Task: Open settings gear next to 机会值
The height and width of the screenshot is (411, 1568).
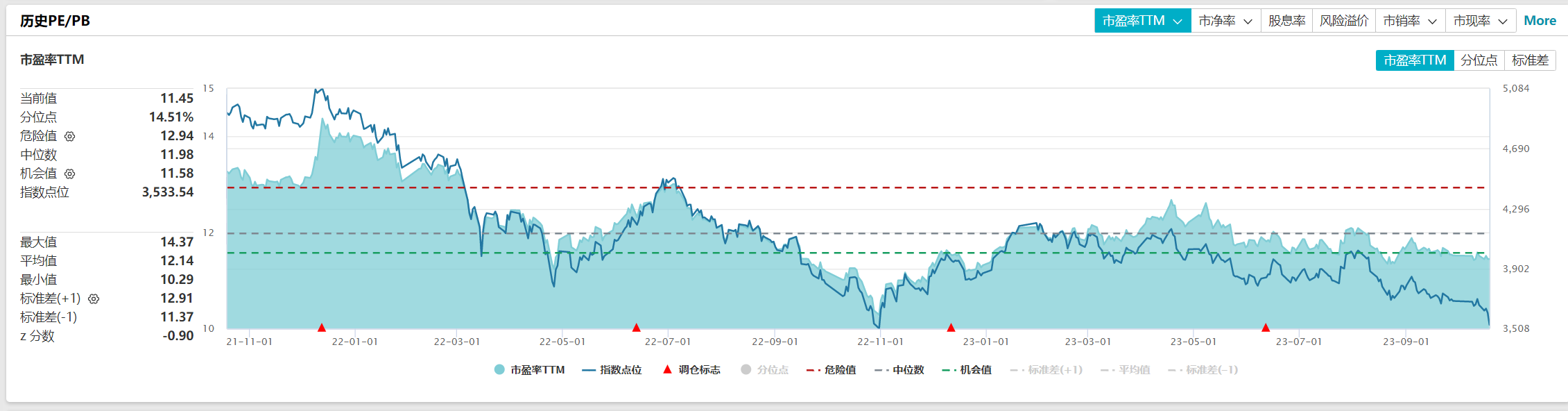Action: click(x=69, y=174)
